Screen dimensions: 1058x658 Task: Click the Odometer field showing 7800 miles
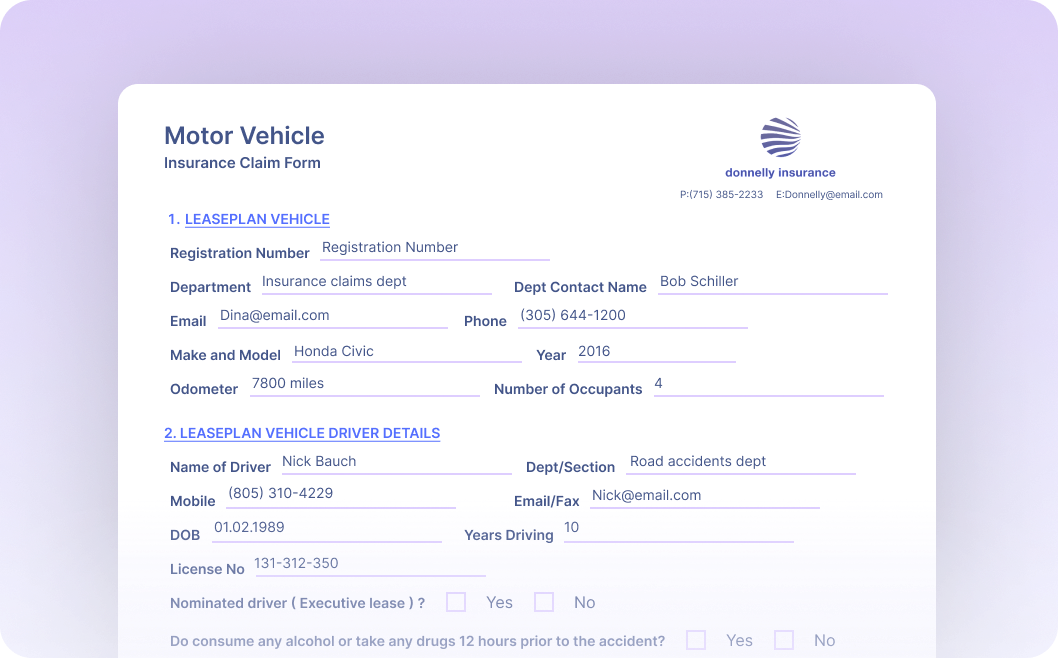coord(364,384)
